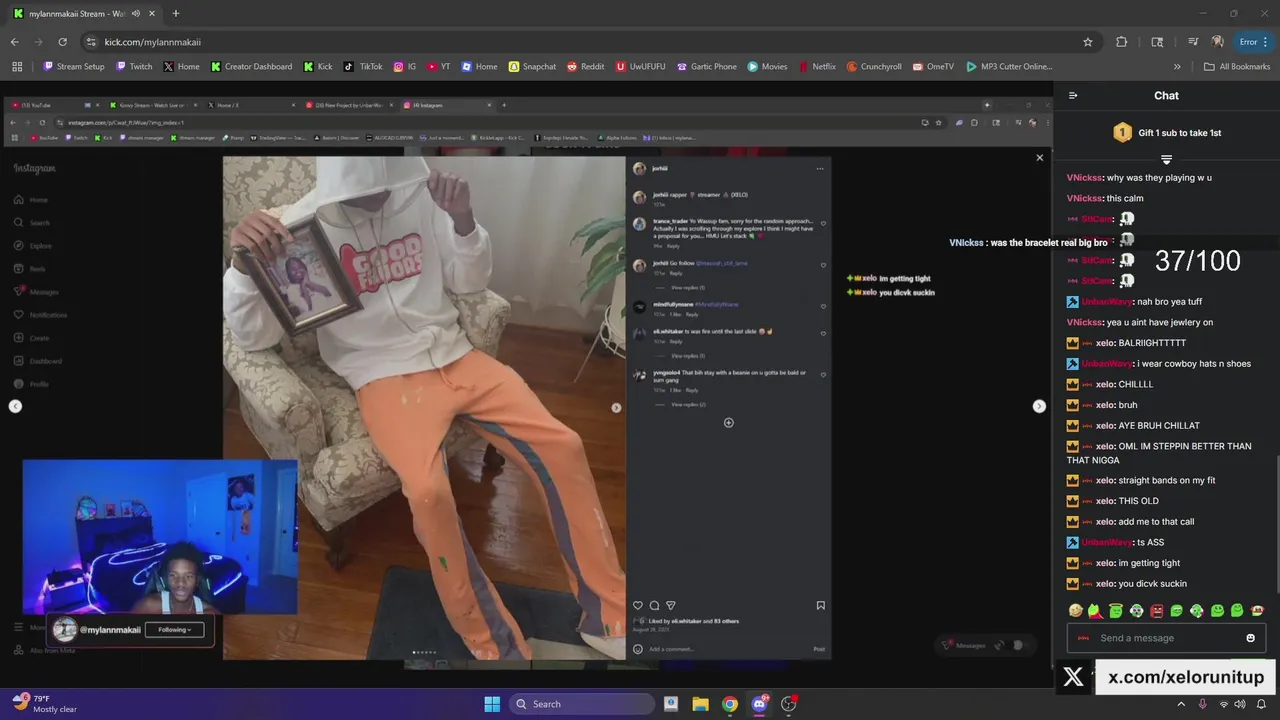Viewport: 1280px width, 720px height.
Task: Open Instagram Messages in the sidebar
Action: coord(37,292)
